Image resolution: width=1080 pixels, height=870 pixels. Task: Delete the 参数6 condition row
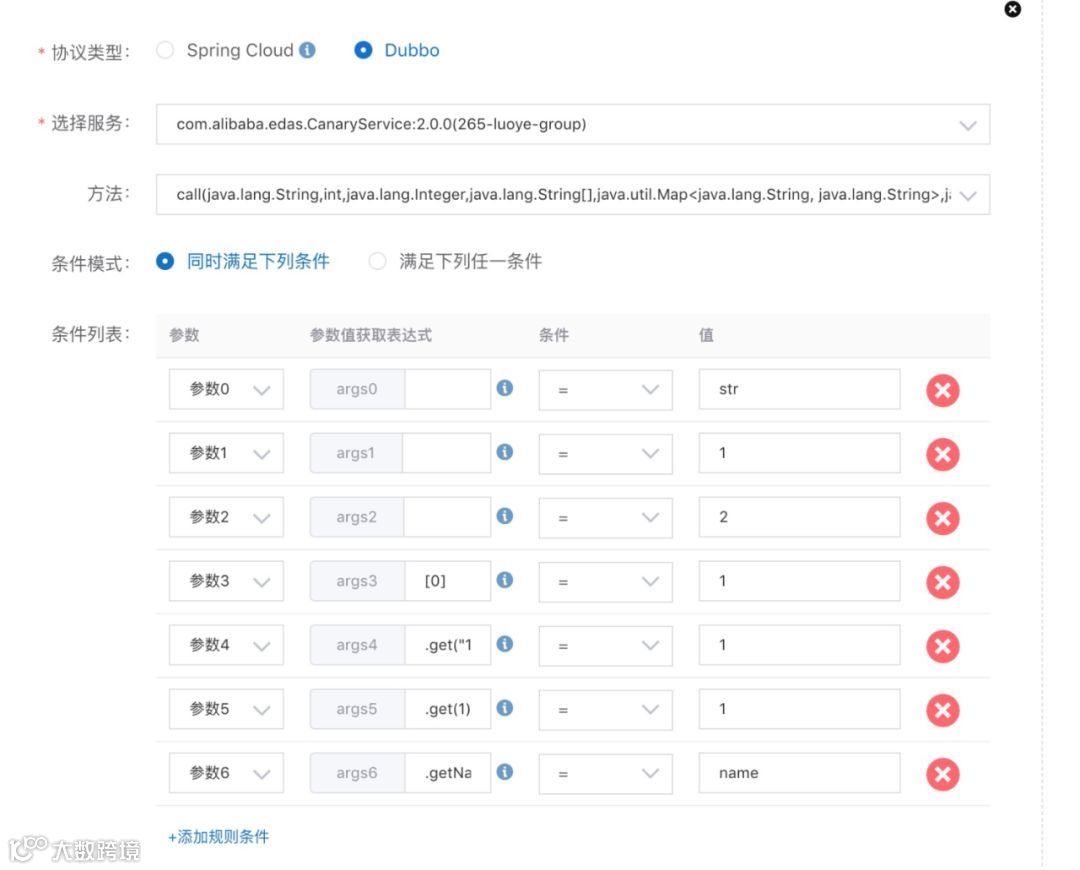tap(942, 775)
